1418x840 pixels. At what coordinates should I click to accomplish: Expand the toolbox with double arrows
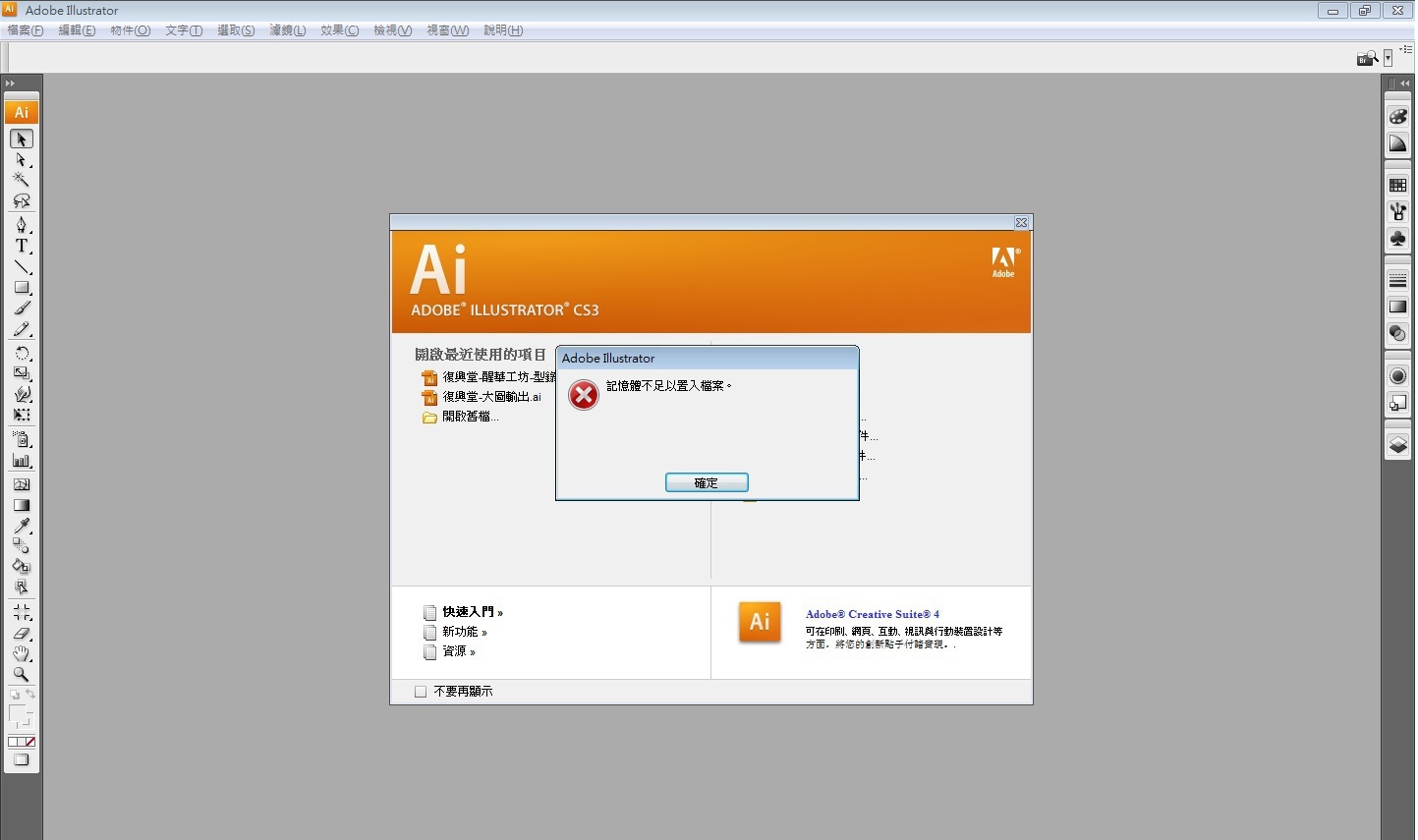[x=11, y=84]
